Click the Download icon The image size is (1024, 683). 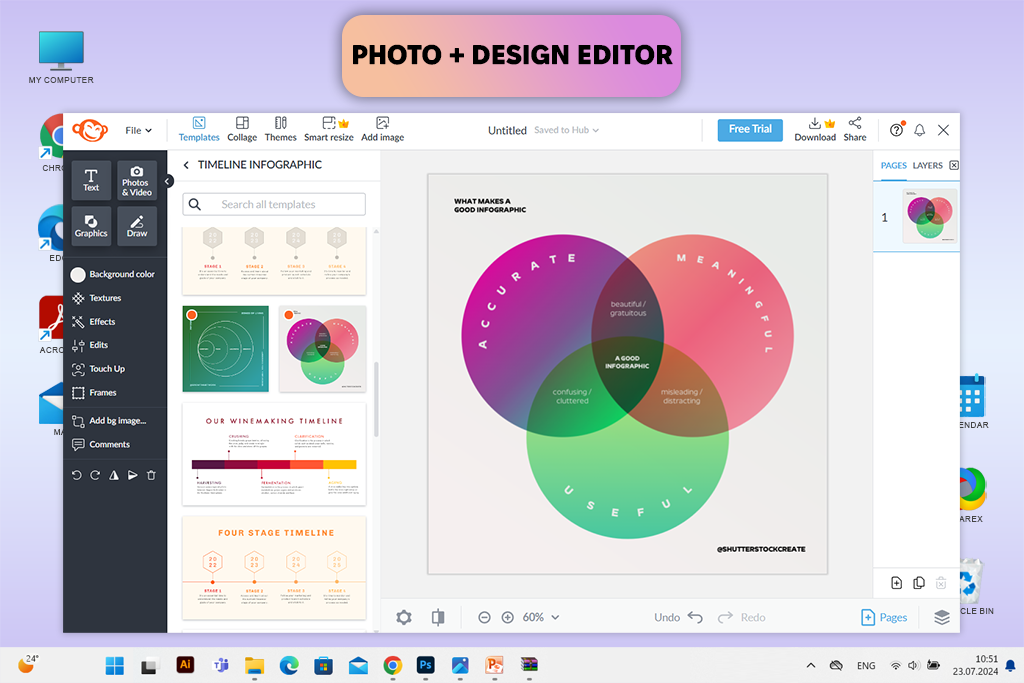[815, 129]
